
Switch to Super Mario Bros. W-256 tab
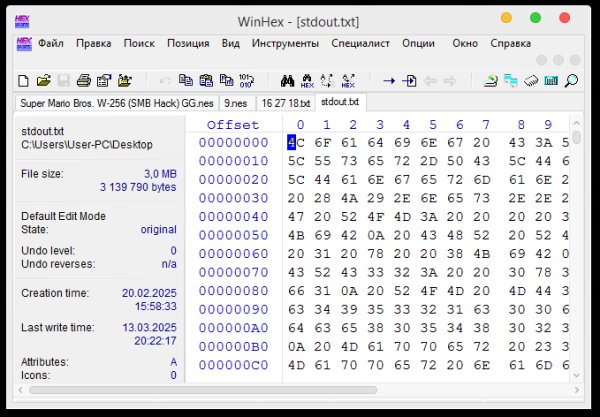click(117, 103)
